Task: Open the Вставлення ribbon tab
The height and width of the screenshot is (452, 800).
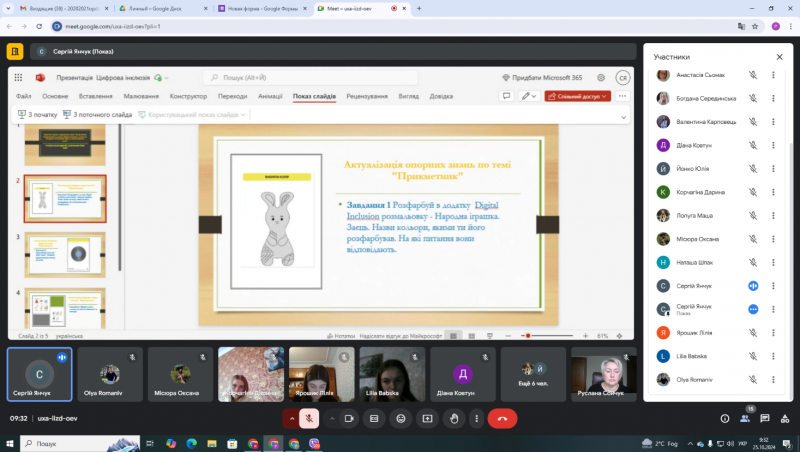Action: click(x=95, y=96)
